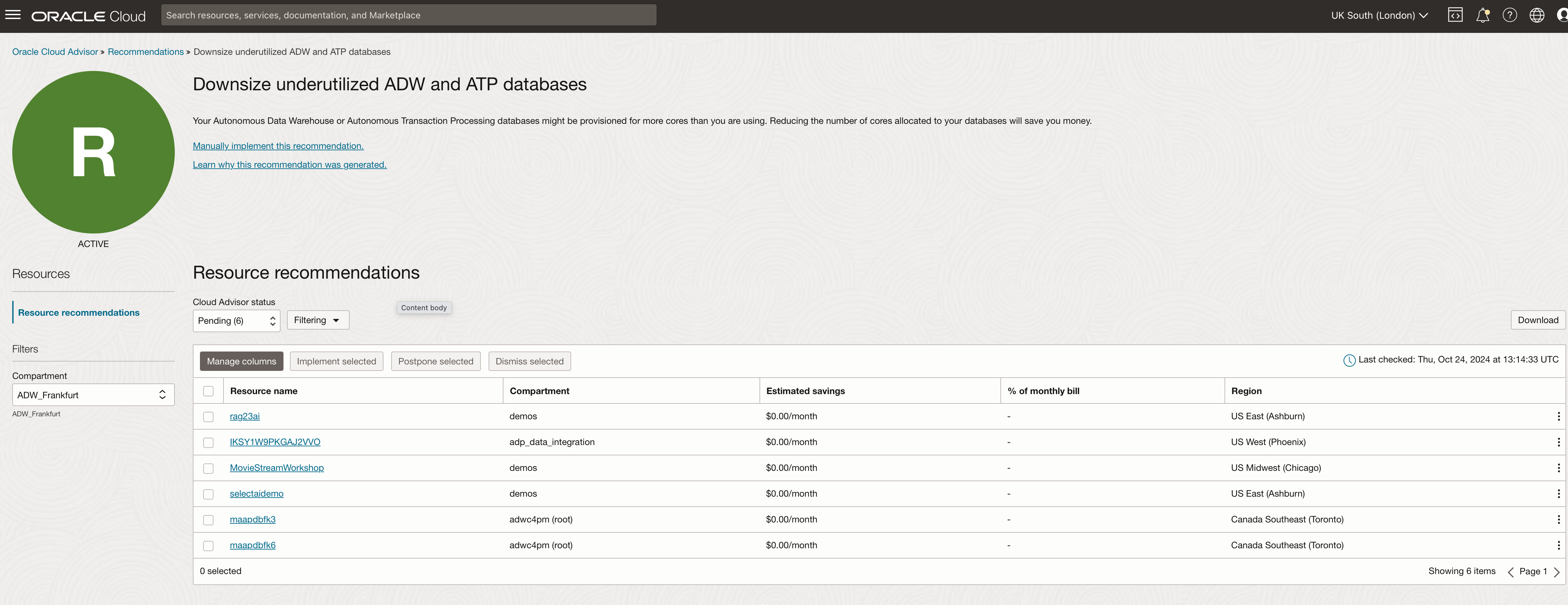Check the maapdbfk3 row checkbox
Image resolution: width=1568 pixels, height=605 pixels.
click(x=208, y=520)
